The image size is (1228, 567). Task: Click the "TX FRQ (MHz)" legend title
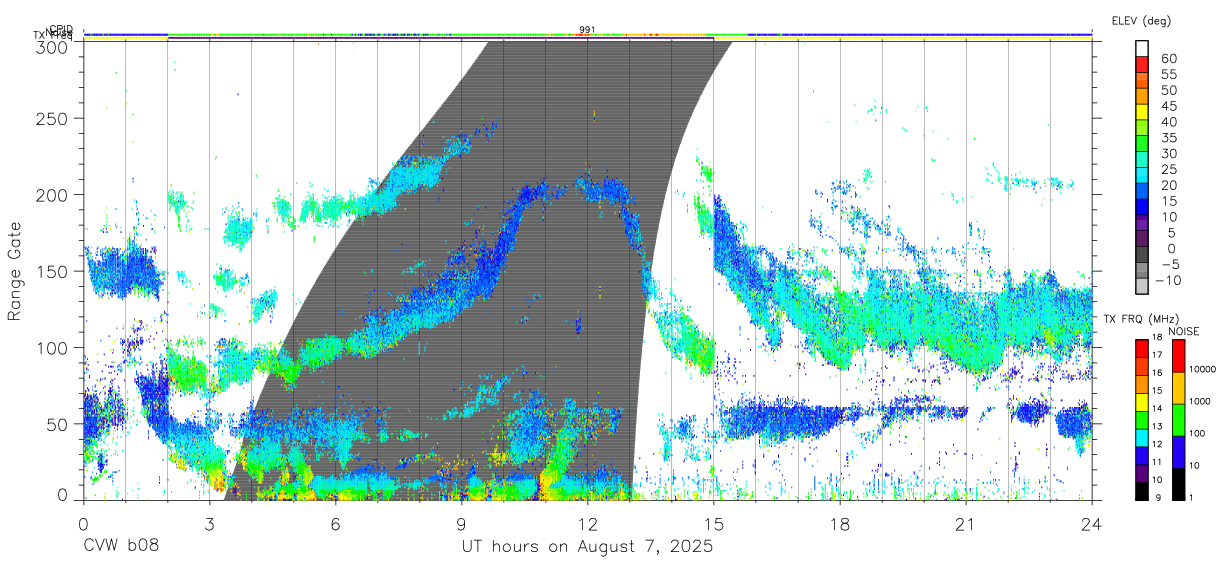coord(1141,318)
